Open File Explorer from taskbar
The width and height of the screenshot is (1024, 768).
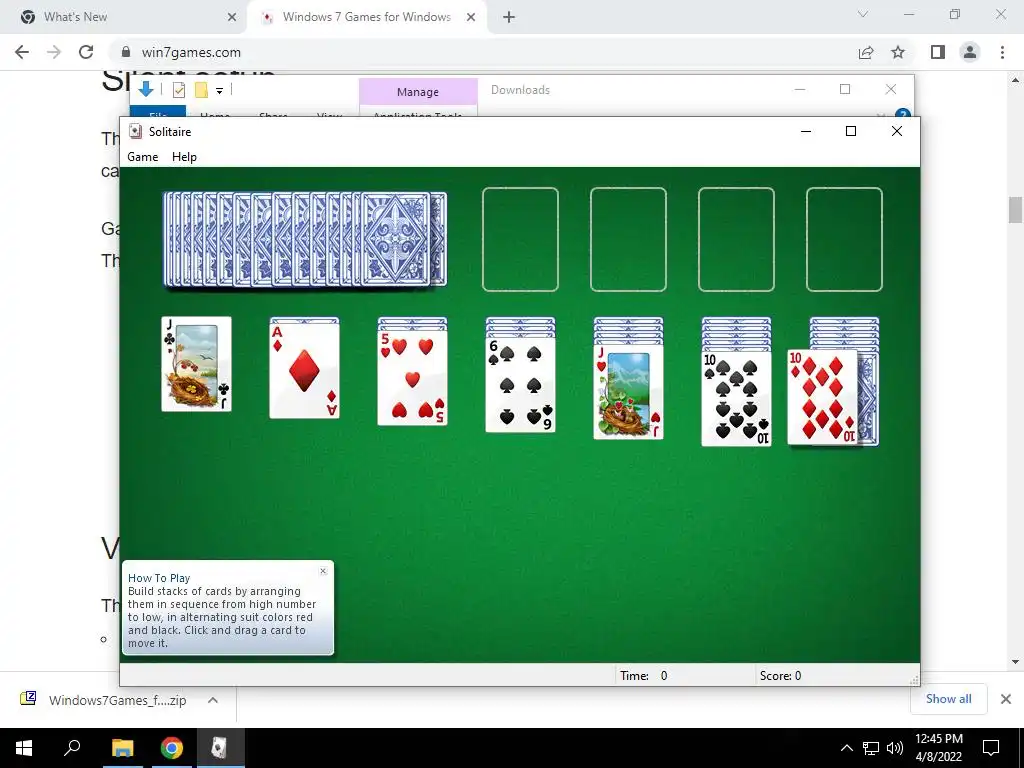122,748
